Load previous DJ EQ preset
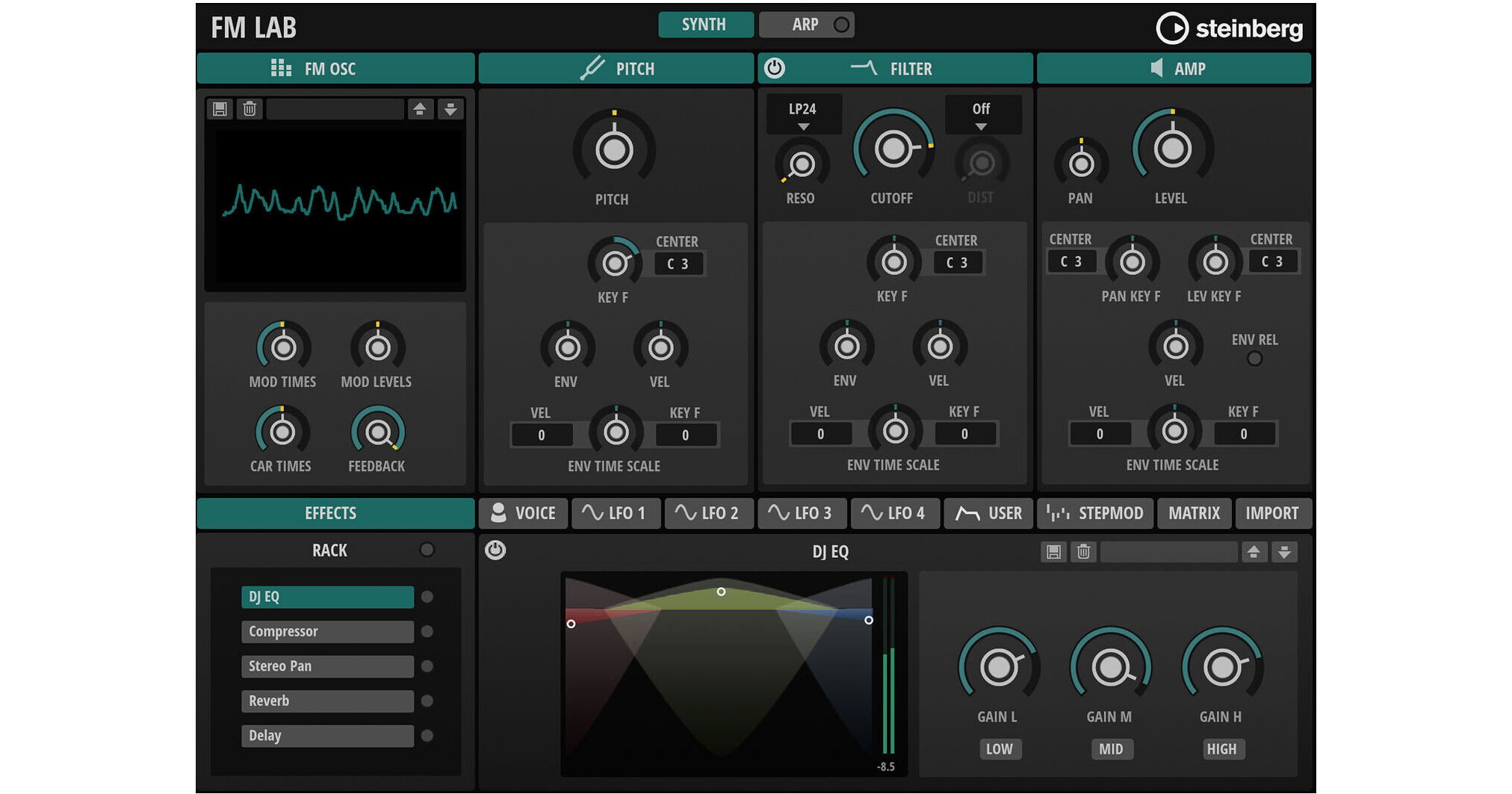 pyautogui.click(x=1254, y=552)
